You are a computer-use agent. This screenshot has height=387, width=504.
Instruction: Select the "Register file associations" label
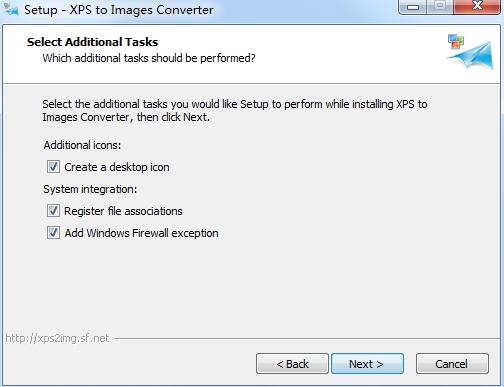tap(123, 211)
